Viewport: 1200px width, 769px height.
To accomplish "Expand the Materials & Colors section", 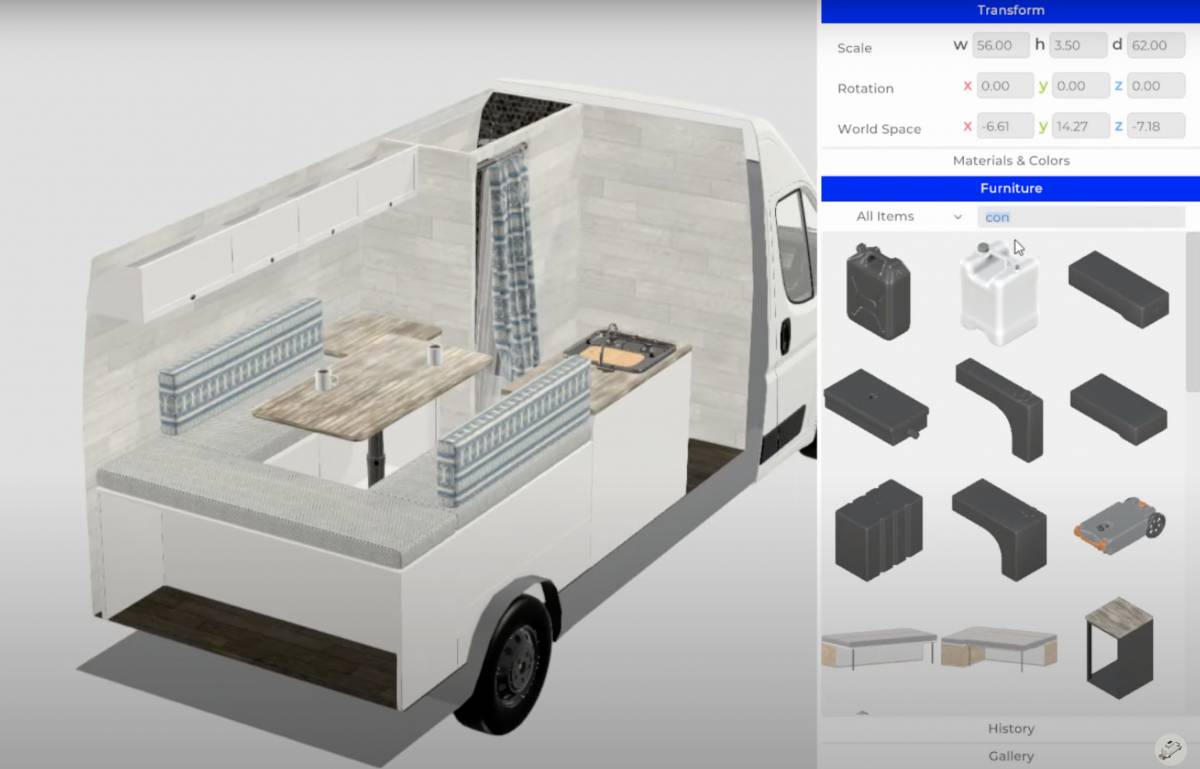I will tap(1011, 160).
